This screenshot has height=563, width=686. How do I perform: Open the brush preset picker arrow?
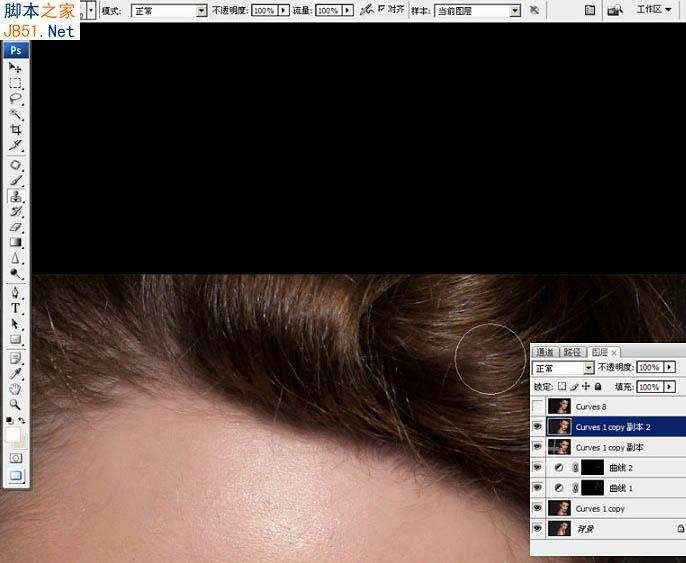(x=91, y=10)
